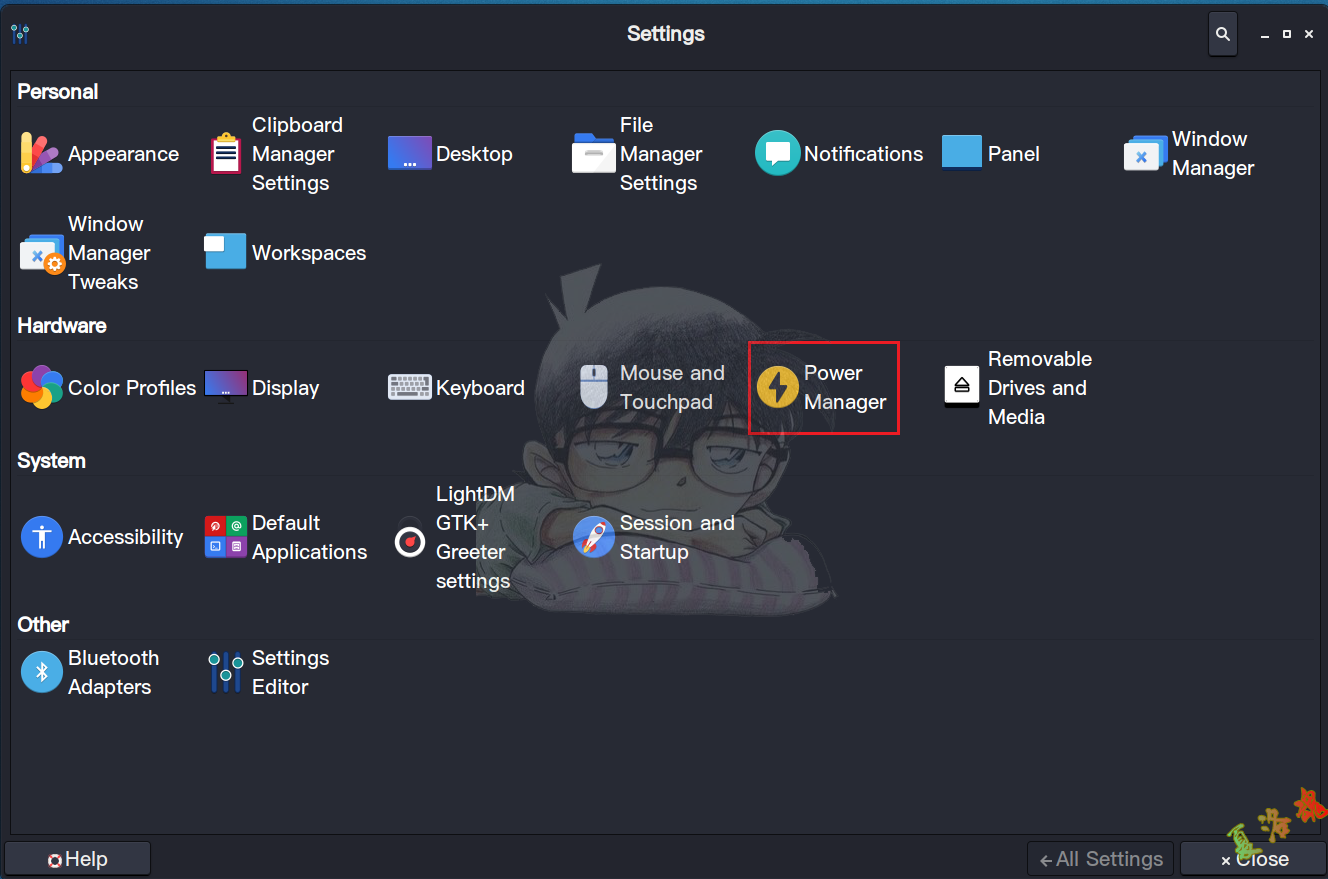Image resolution: width=1328 pixels, height=879 pixels.
Task: Click the Close button at bottom
Action: pos(1253,859)
